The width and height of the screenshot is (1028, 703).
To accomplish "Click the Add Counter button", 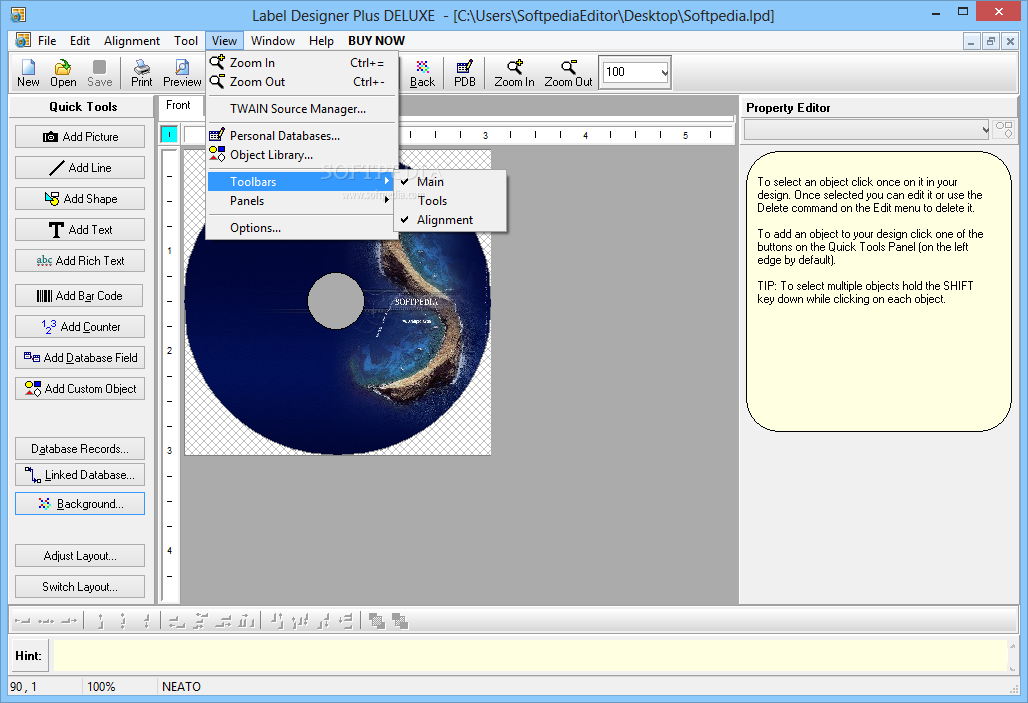I will (80, 327).
